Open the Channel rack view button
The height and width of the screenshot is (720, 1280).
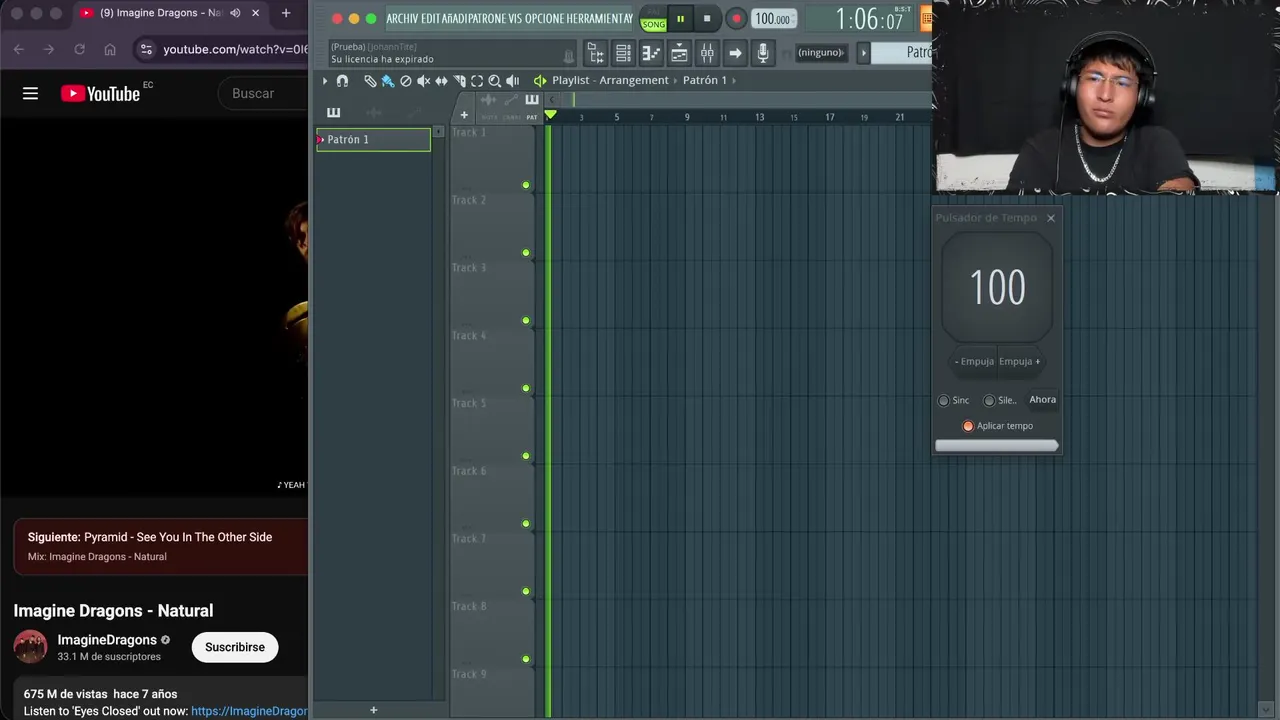click(x=623, y=52)
